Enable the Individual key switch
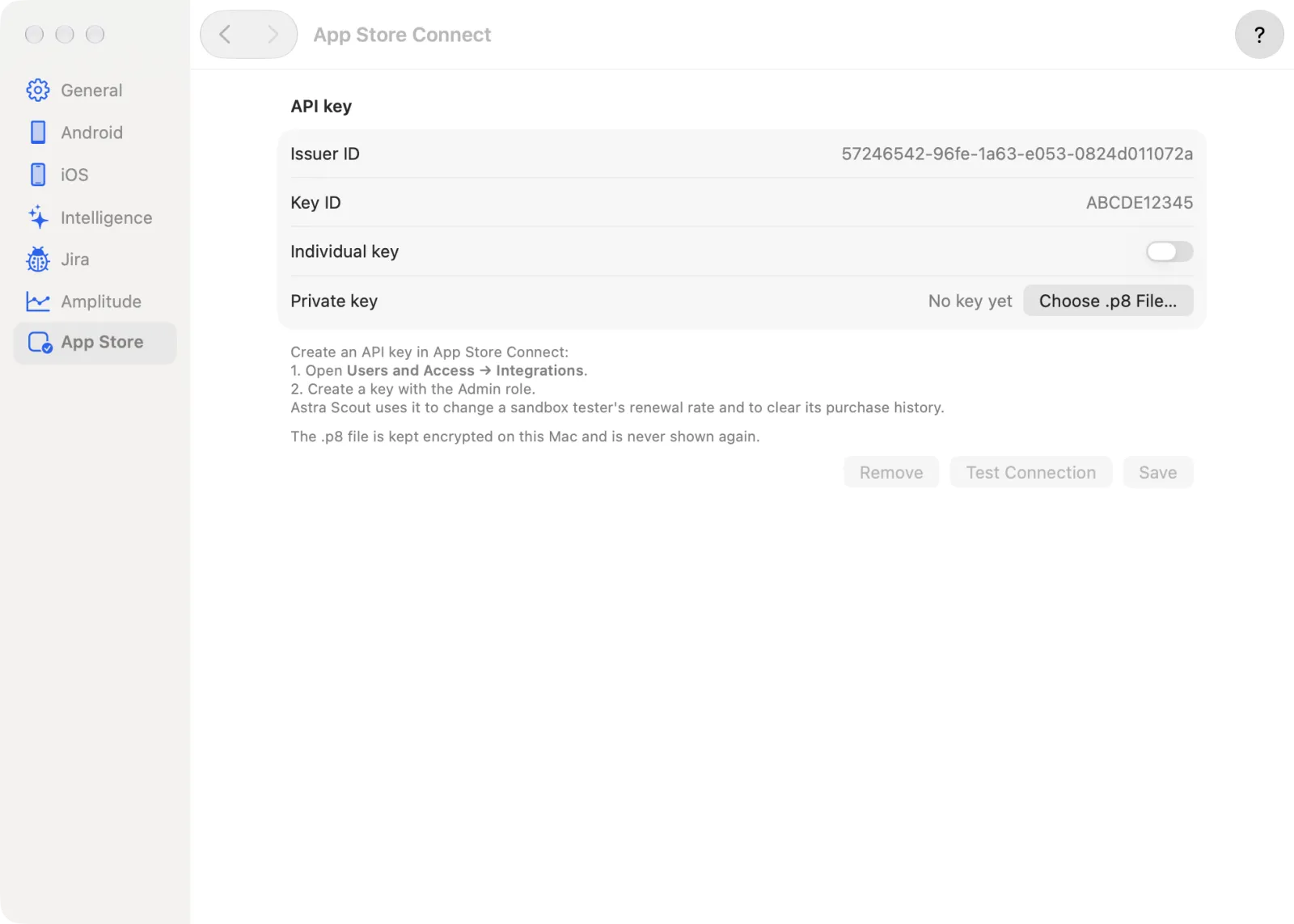The width and height of the screenshot is (1294, 924). (x=1169, y=251)
